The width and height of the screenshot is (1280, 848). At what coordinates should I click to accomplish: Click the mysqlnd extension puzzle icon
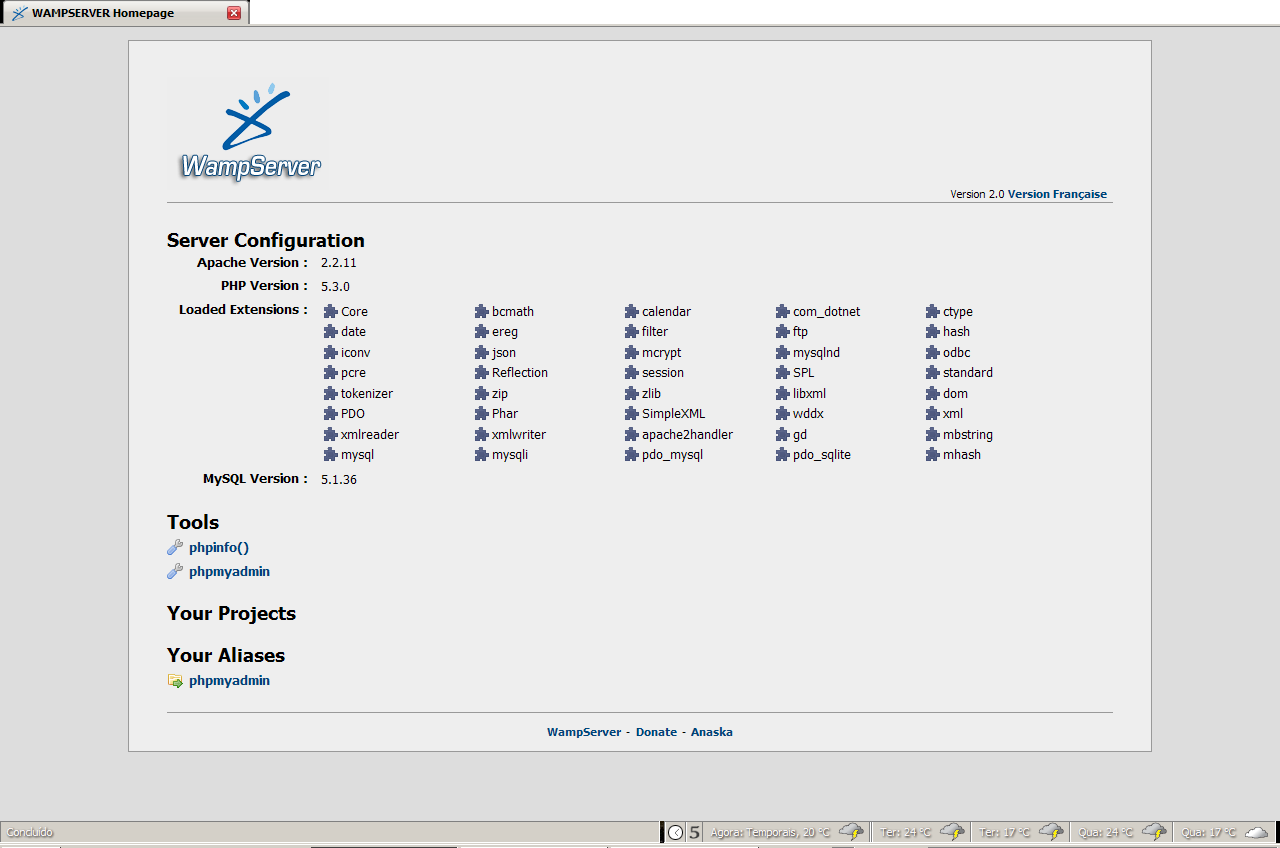point(783,352)
